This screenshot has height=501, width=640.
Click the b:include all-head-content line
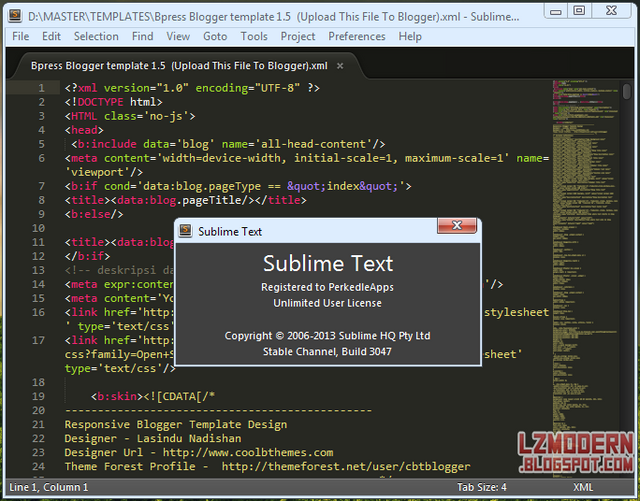click(228, 144)
